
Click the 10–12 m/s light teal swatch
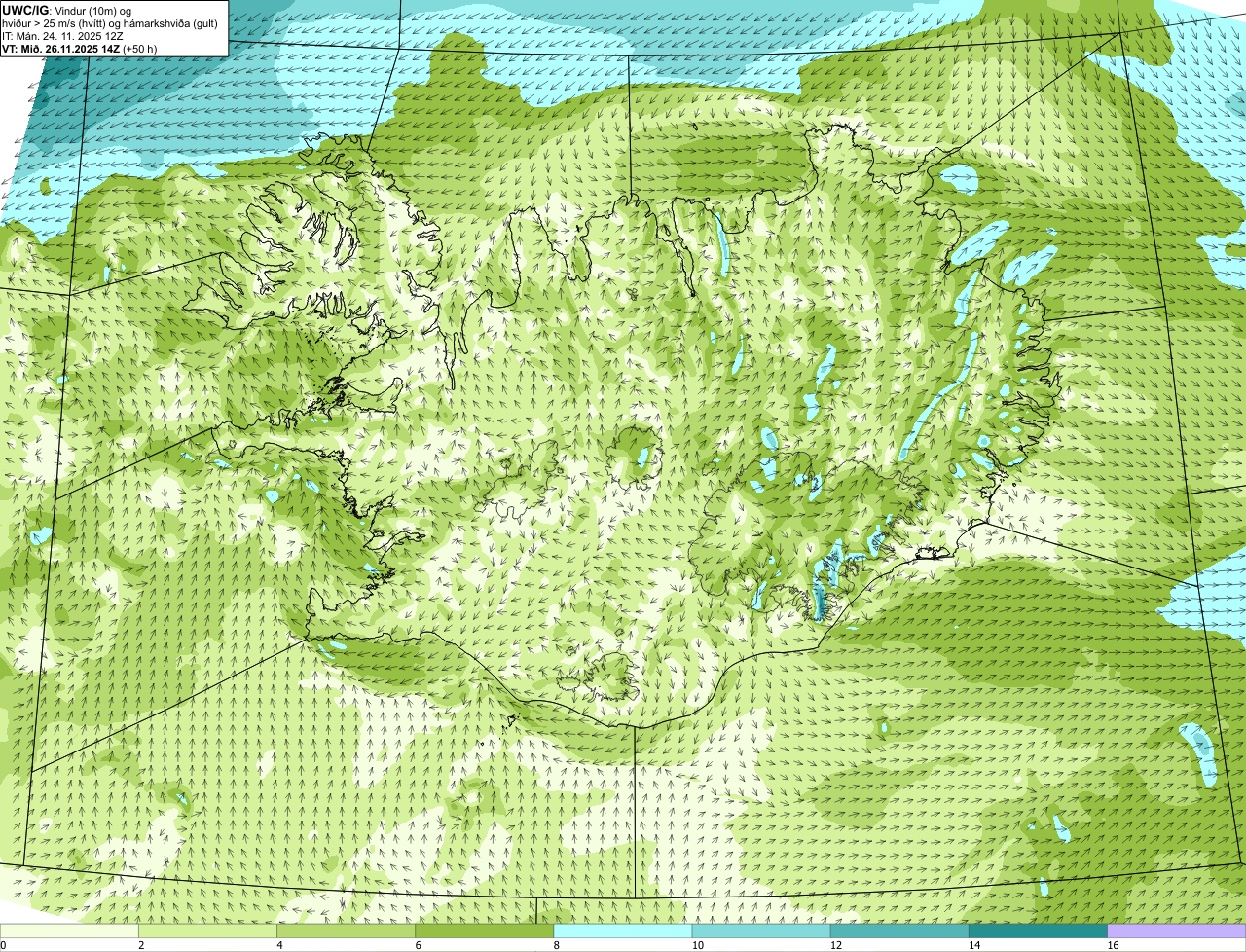tap(761, 932)
